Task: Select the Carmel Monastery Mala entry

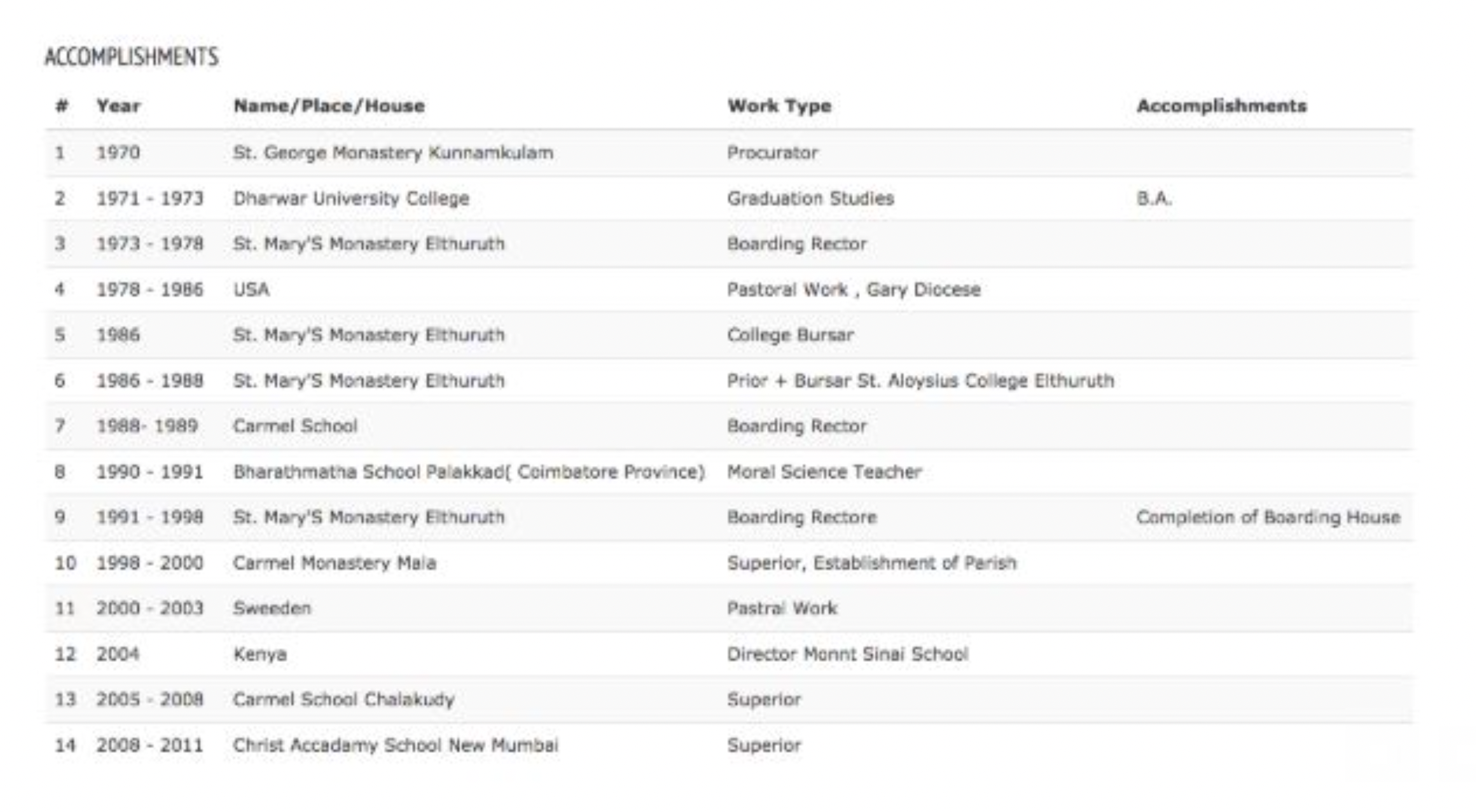Action: coord(334,563)
